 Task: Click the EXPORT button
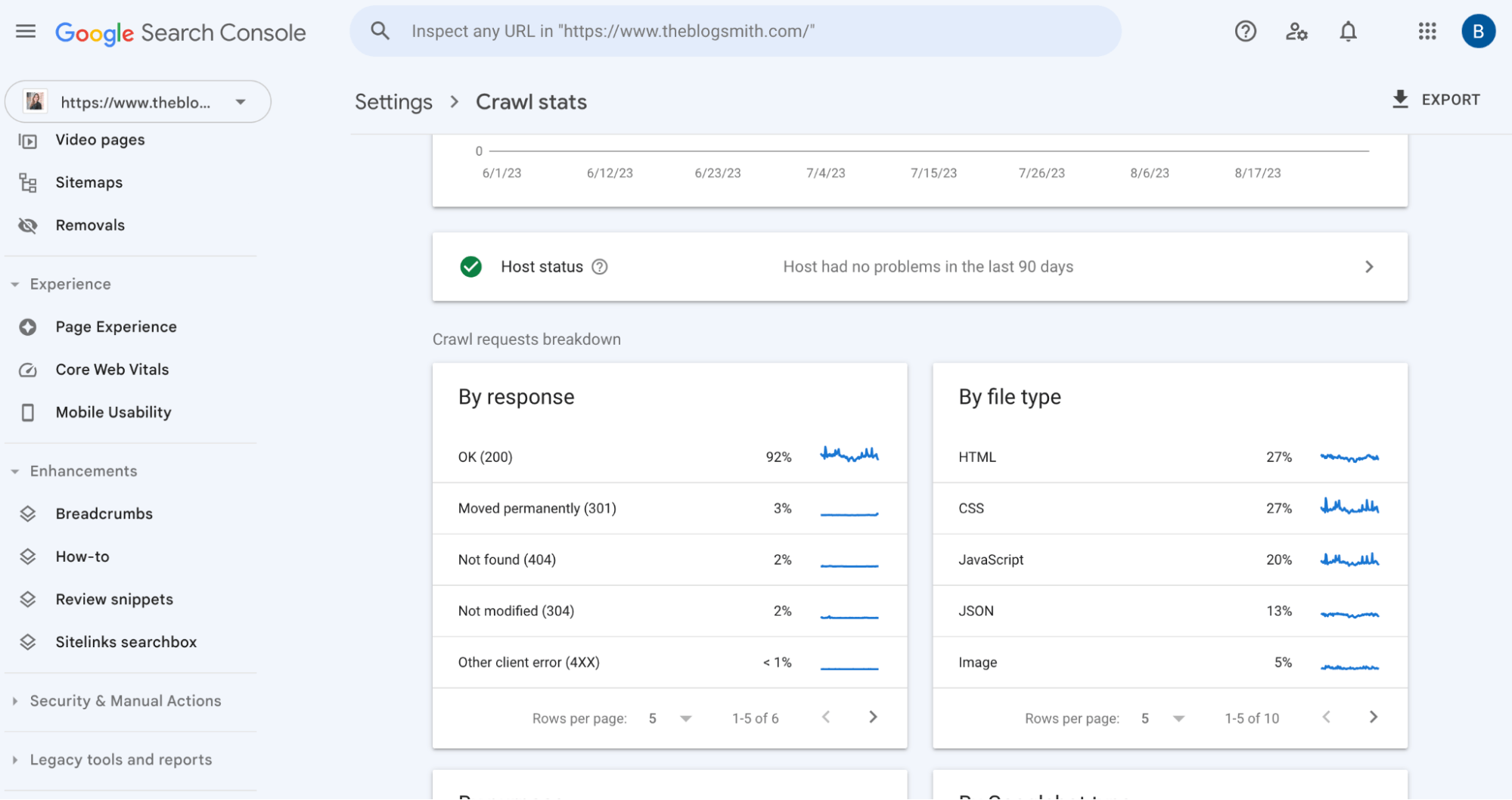pyautogui.click(x=1436, y=100)
